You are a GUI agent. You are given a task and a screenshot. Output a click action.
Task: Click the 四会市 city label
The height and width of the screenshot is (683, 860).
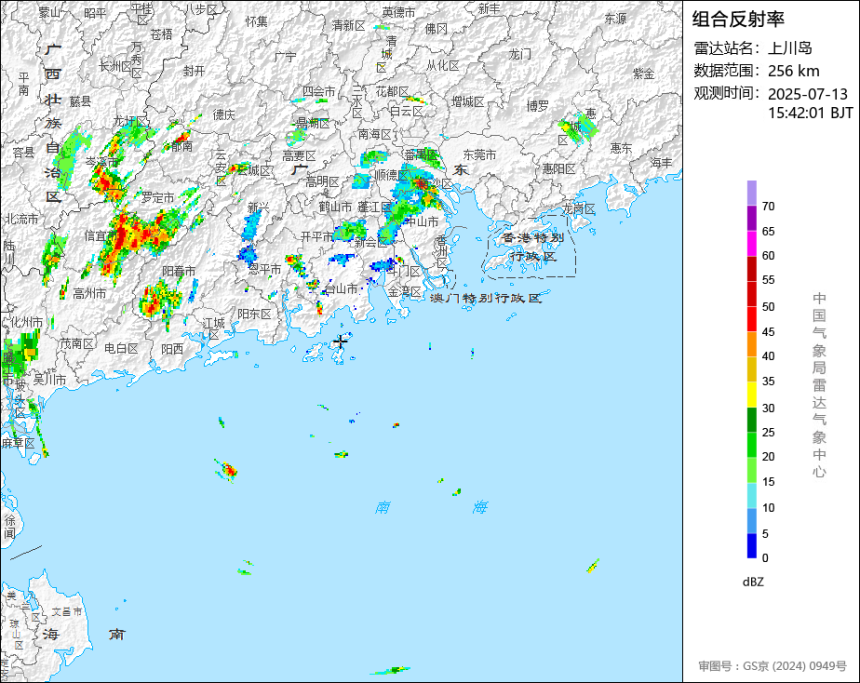click(319, 92)
